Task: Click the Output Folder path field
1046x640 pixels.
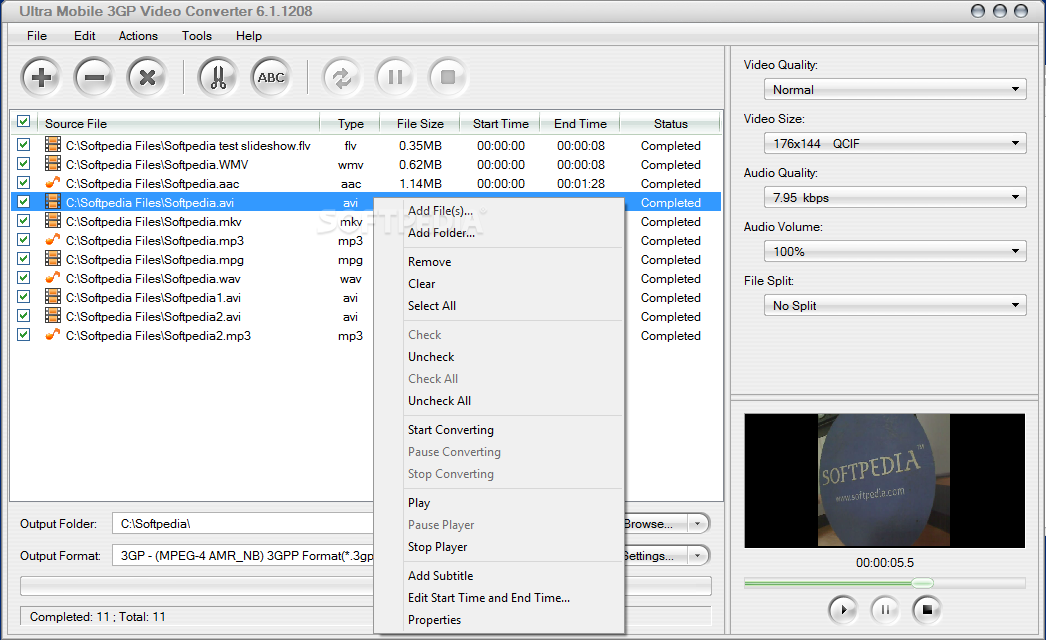Action: point(243,524)
